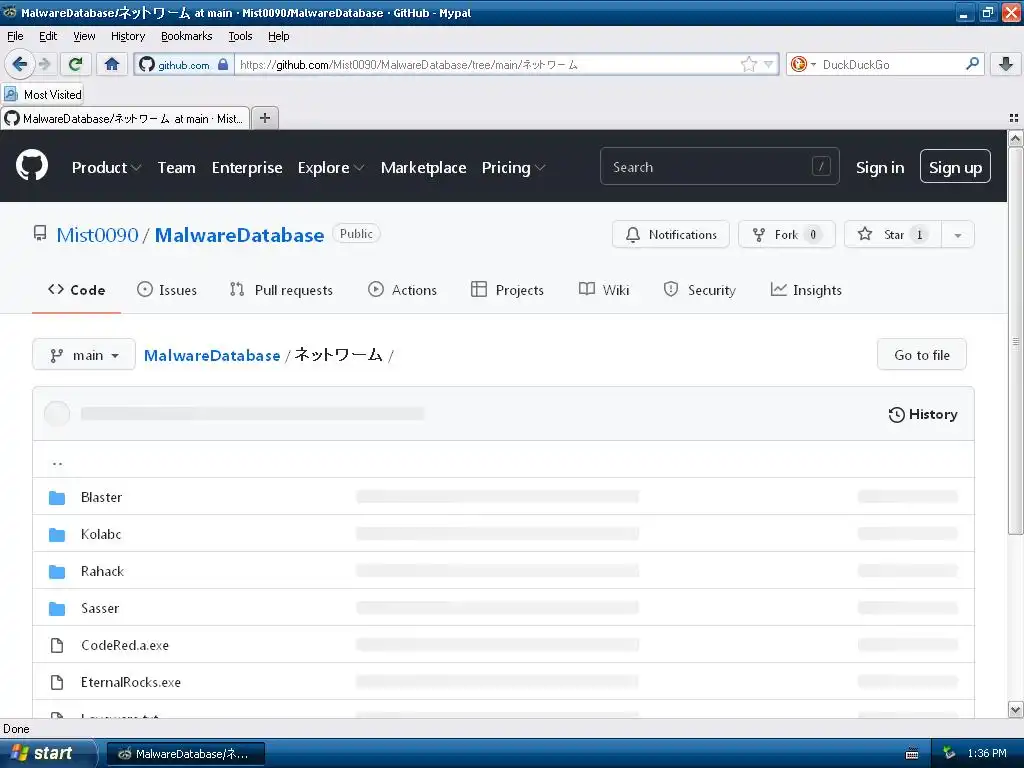Open the Team link in GitHub header
This screenshot has width=1024, height=768.
176,168
